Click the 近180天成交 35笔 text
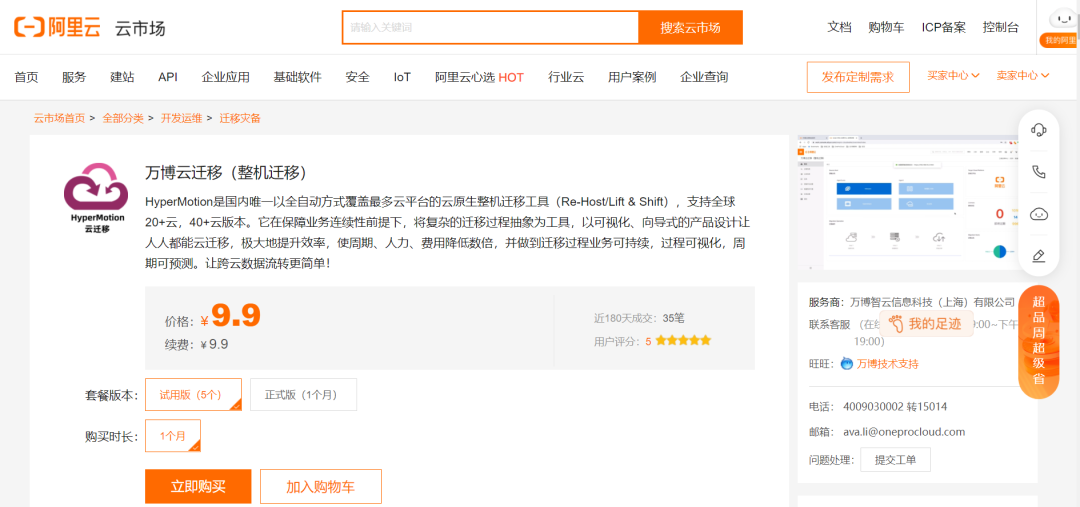 tap(639, 318)
